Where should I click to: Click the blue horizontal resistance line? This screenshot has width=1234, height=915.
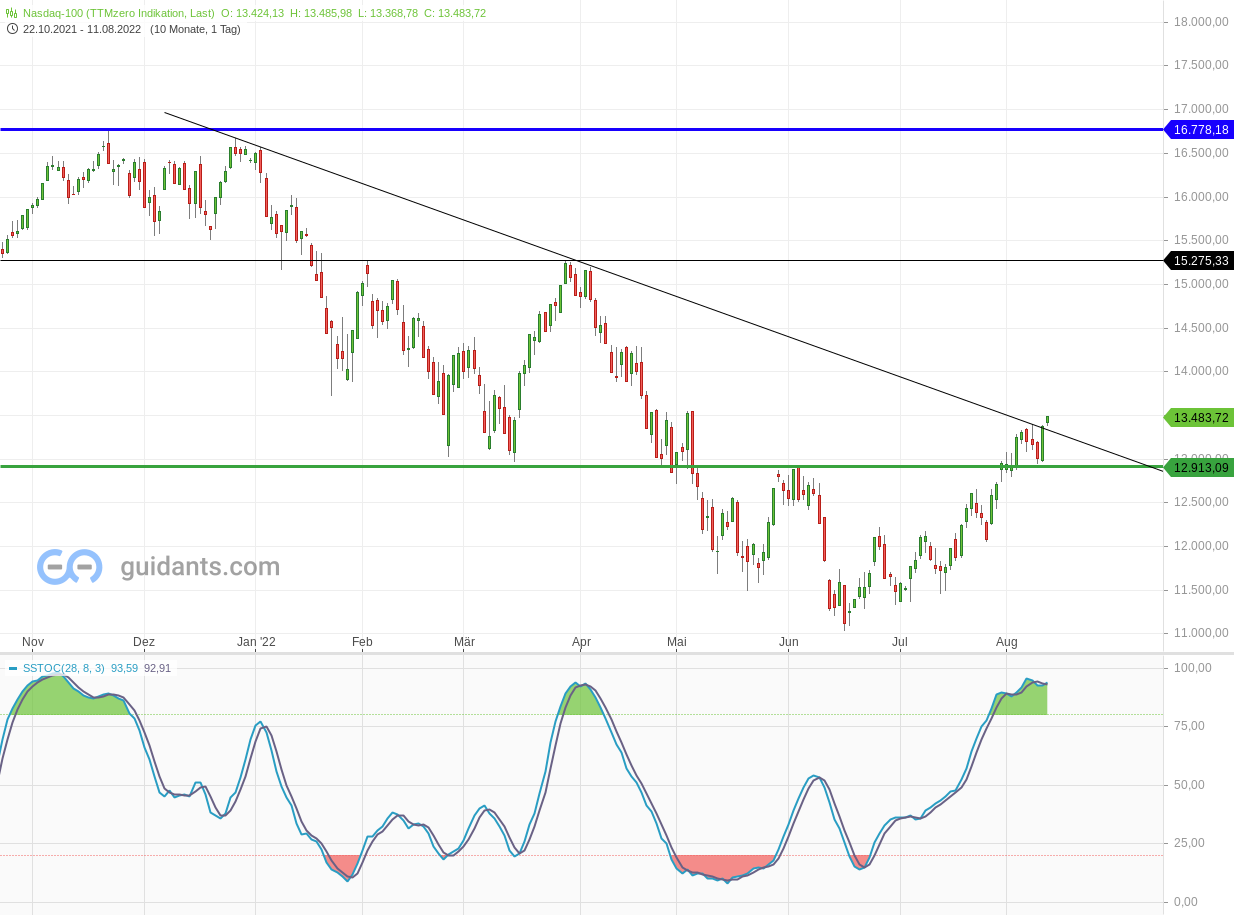(x=600, y=129)
